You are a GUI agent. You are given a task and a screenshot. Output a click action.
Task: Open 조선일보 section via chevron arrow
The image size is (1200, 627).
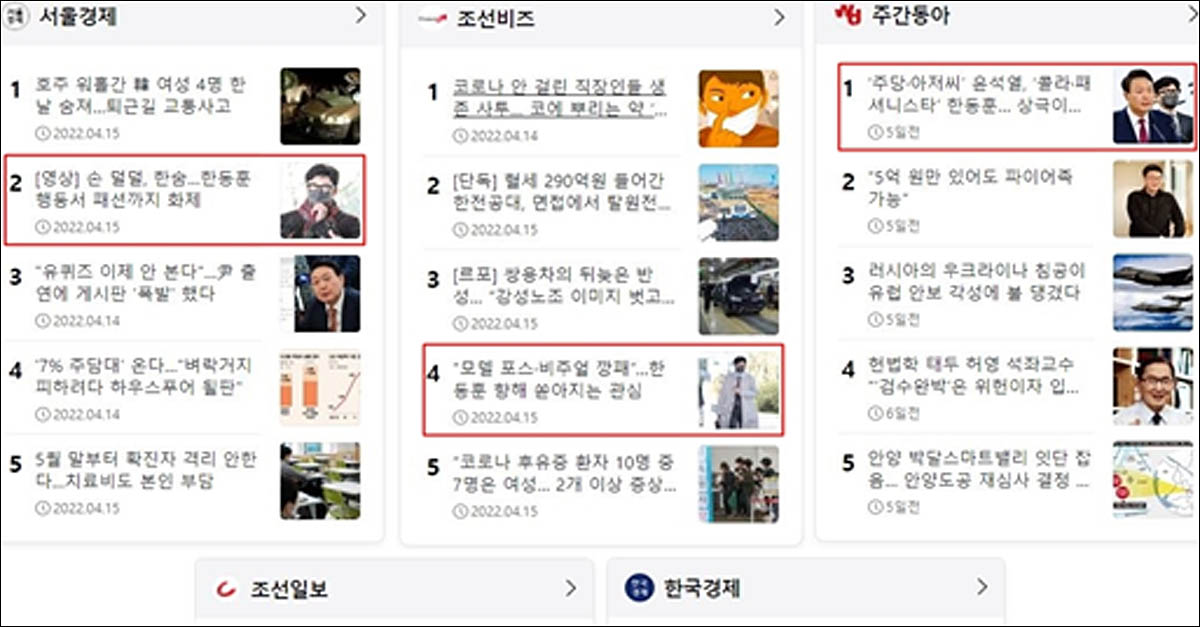point(571,587)
